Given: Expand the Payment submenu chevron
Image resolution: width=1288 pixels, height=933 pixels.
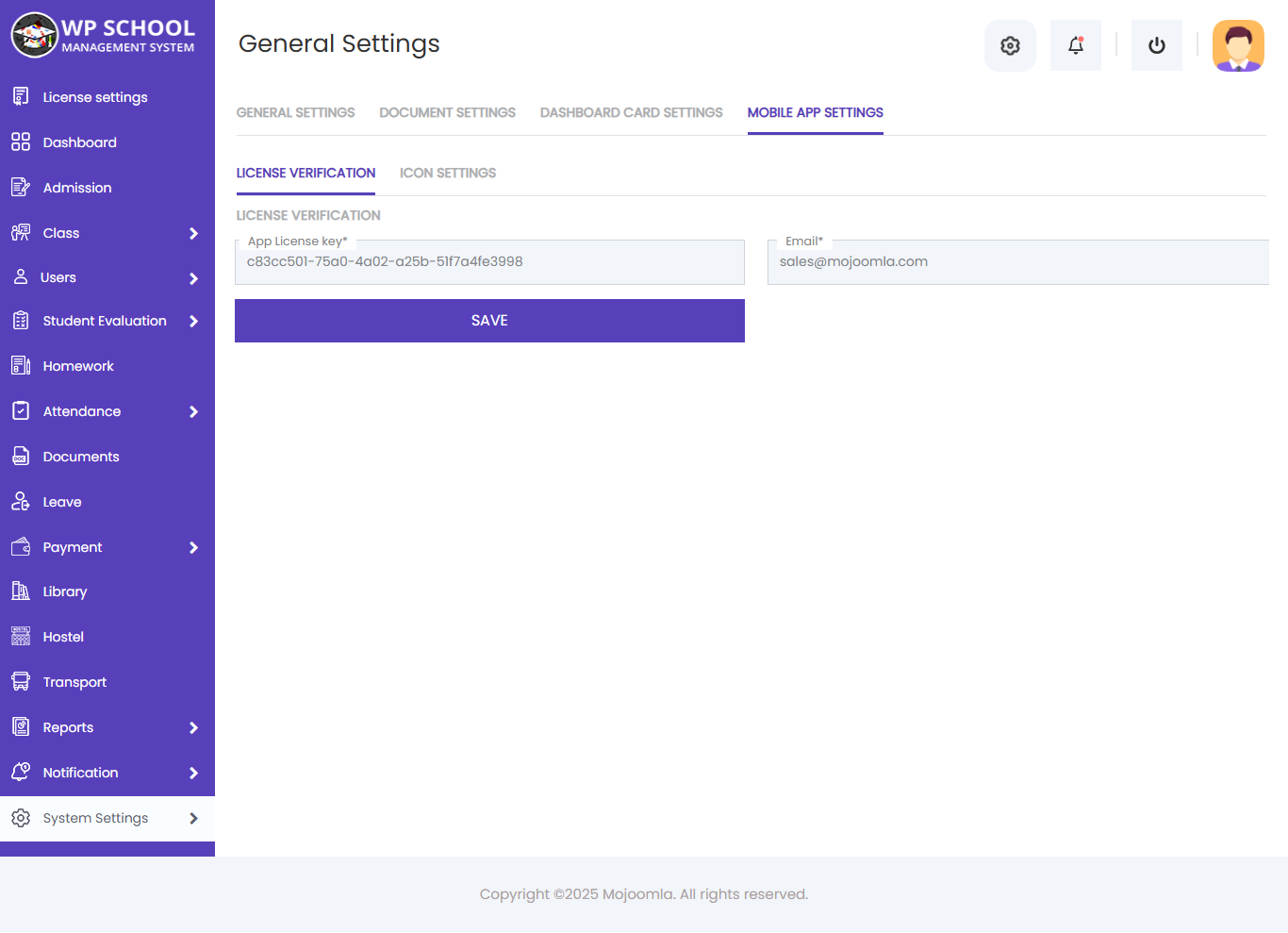Looking at the screenshot, I should [193, 547].
